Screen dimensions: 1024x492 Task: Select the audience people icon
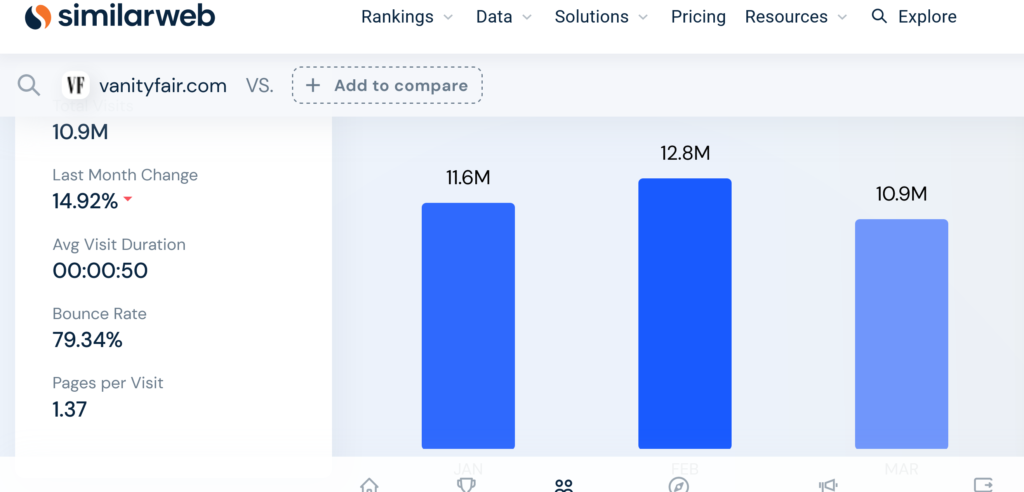click(564, 485)
